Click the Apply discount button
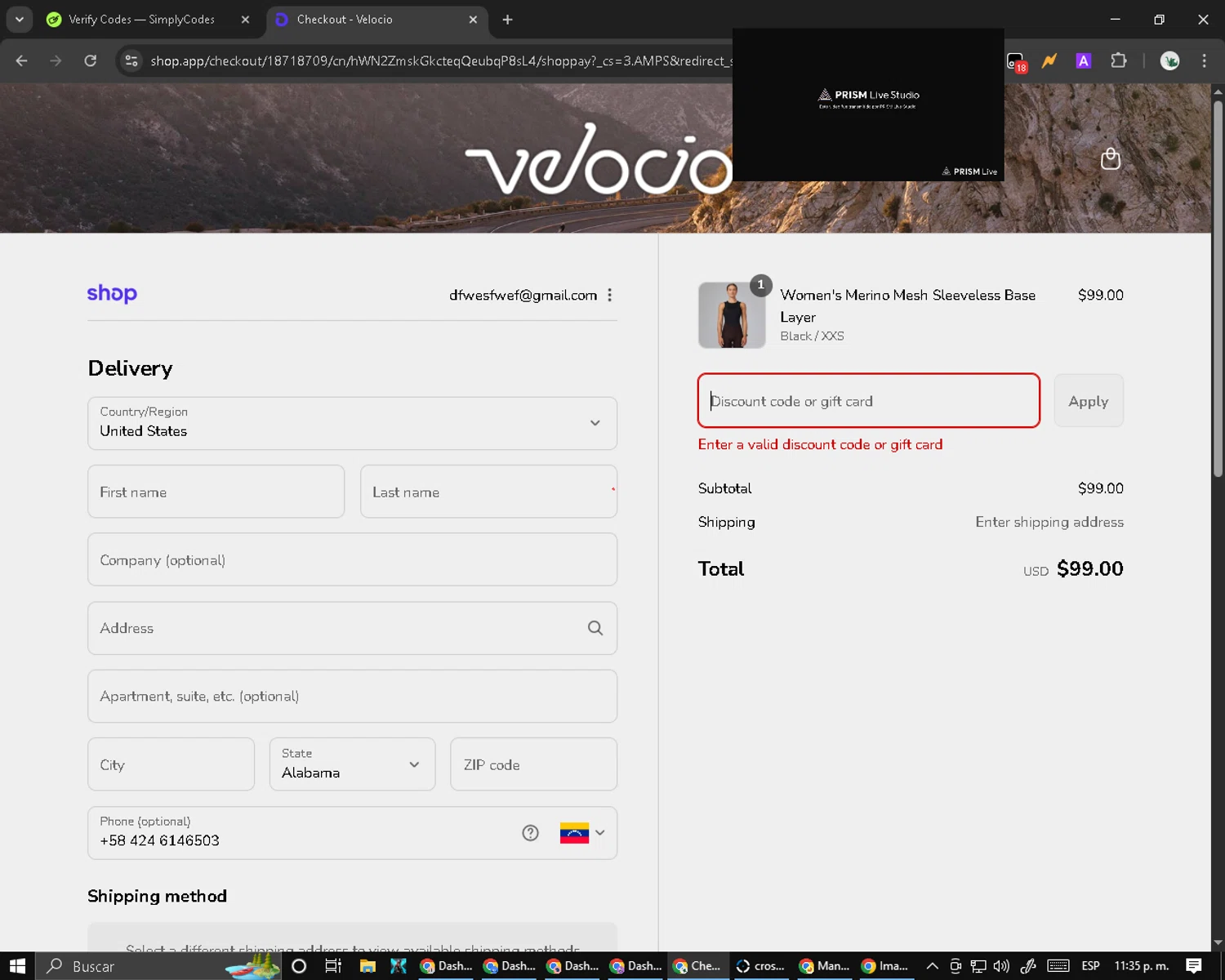1225x980 pixels. click(1089, 400)
